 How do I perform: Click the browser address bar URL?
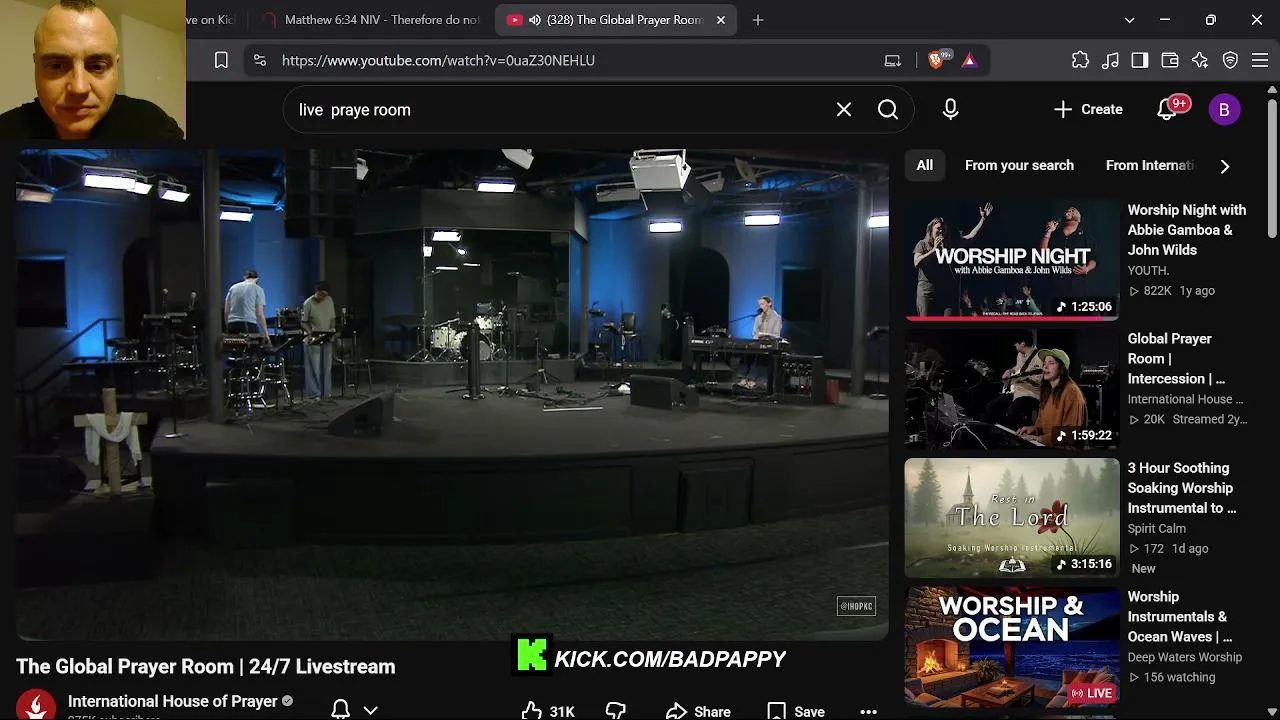(x=438, y=60)
